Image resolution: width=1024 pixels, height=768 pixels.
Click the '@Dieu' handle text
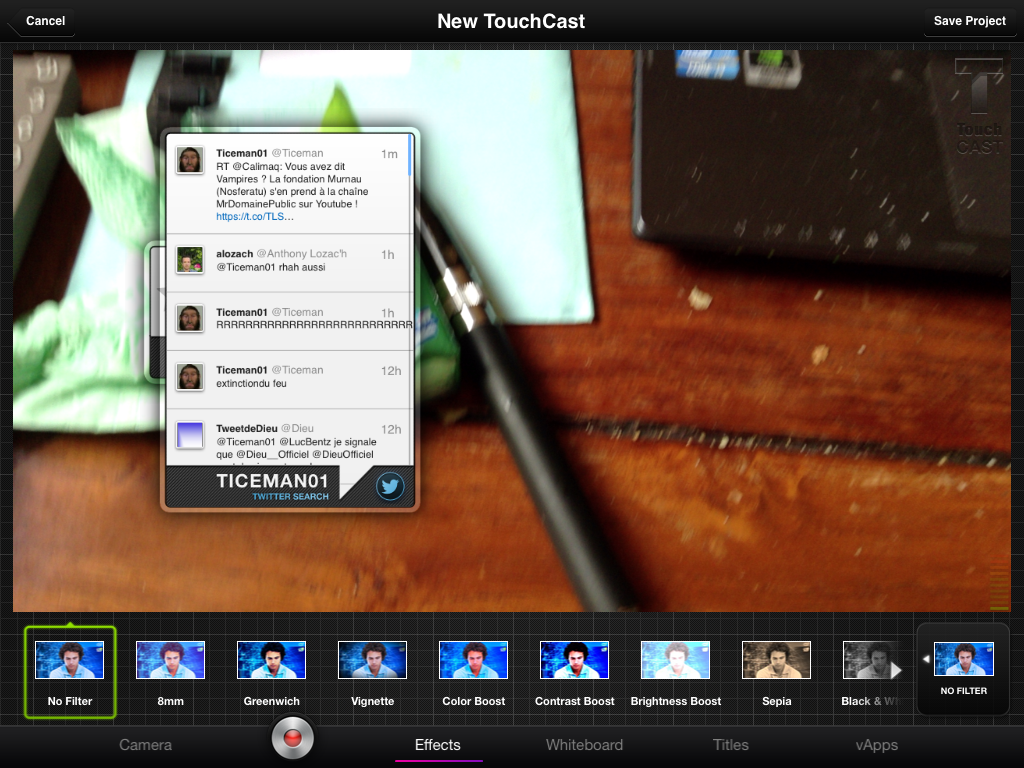point(298,428)
